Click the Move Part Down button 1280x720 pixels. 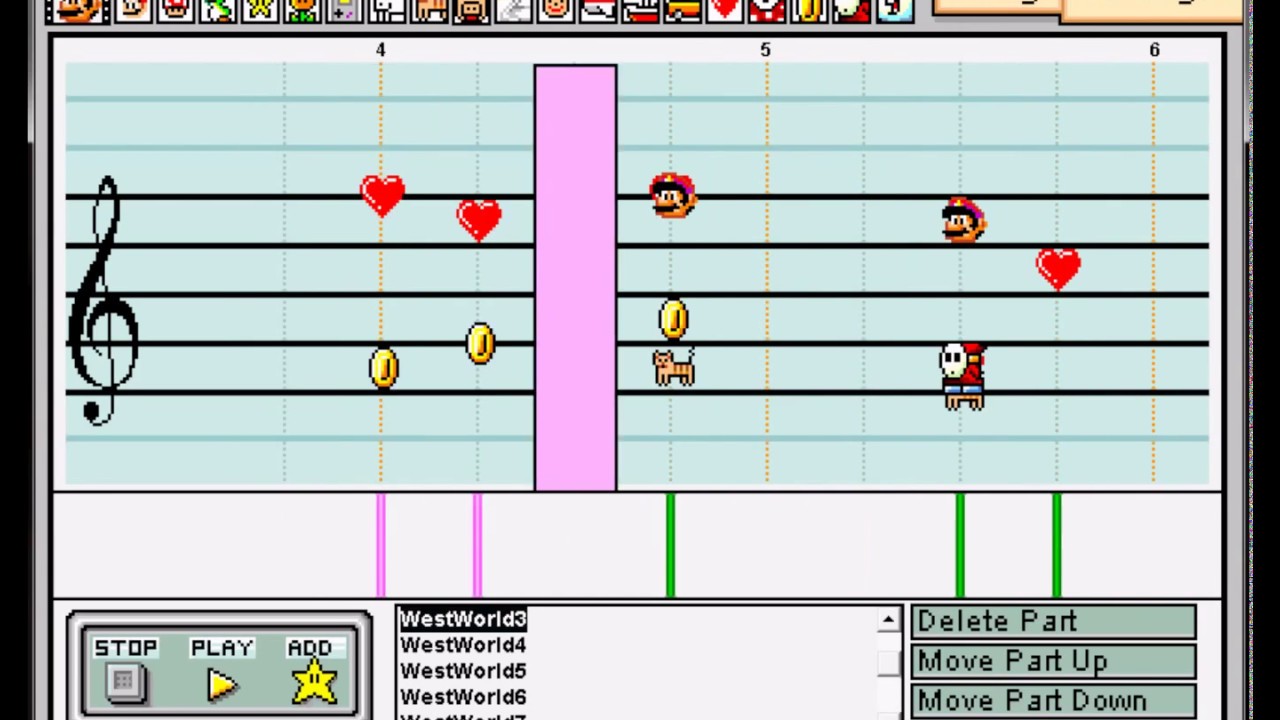pyautogui.click(x=1053, y=700)
